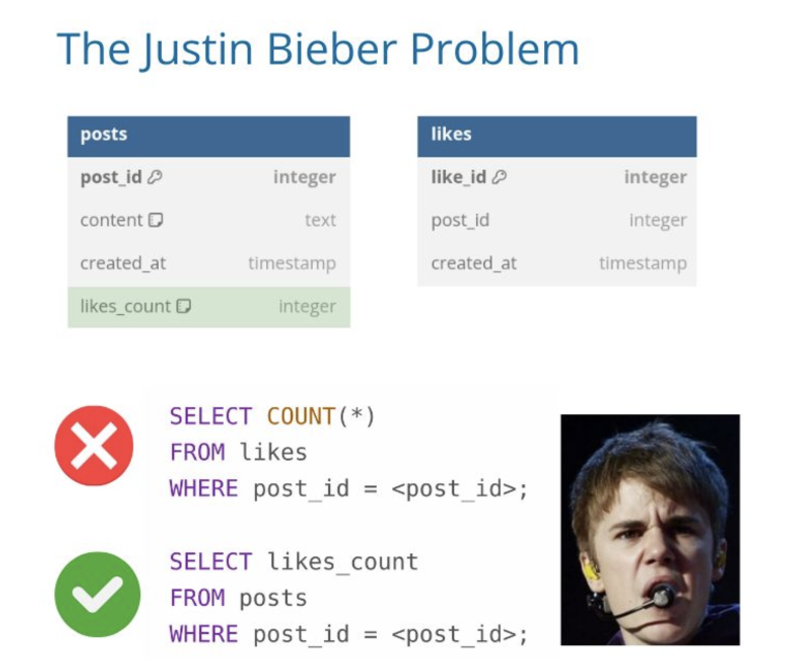The height and width of the screenshot is (661, 789).
Task: Click the post_id row in likes table
Action: point(556,220)
